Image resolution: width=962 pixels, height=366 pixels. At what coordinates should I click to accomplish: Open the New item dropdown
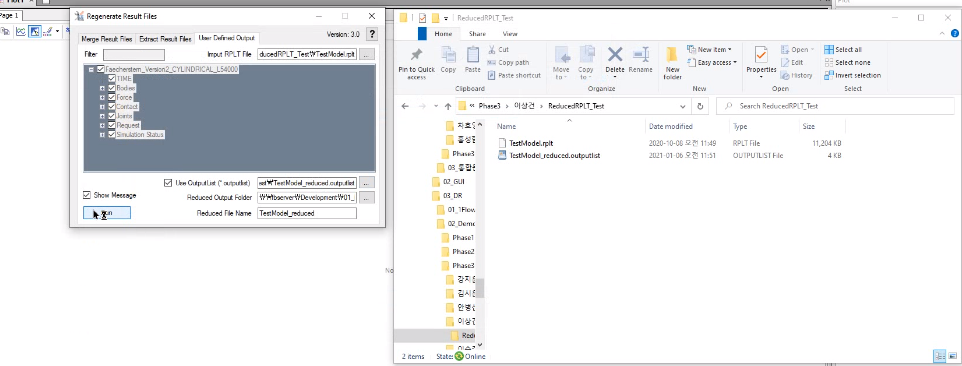click(710, 49)
